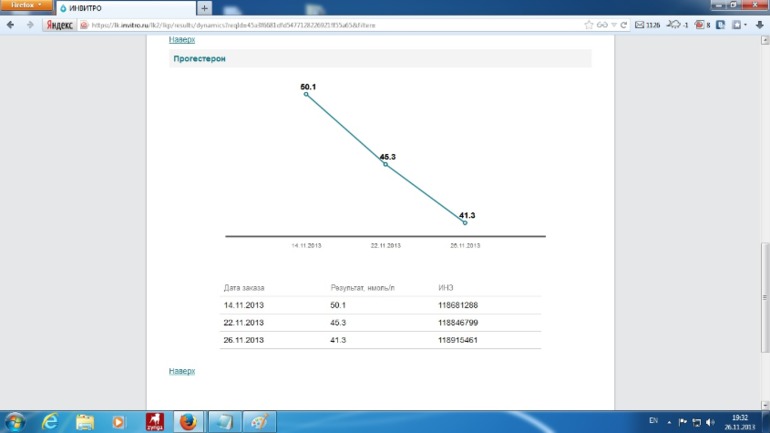Image resolution: width=770 pixels, height=433 pixels.
Task: Open Windows Explorer folder in taskbar
Action: [85, 422]
